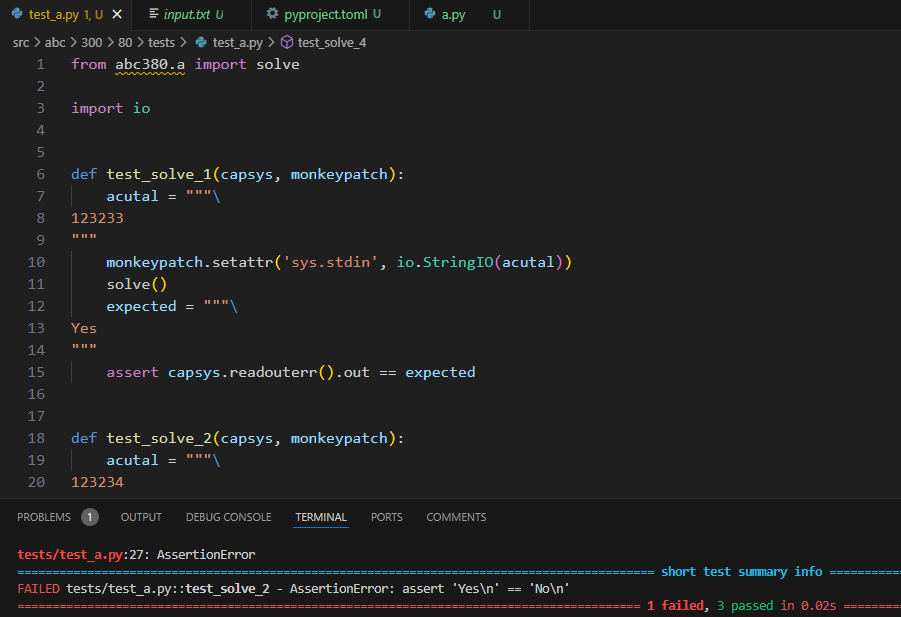The width and height of the screenshot is (901, 617).
Task: Click the 1 failed result text
Action: click(675, 606)
